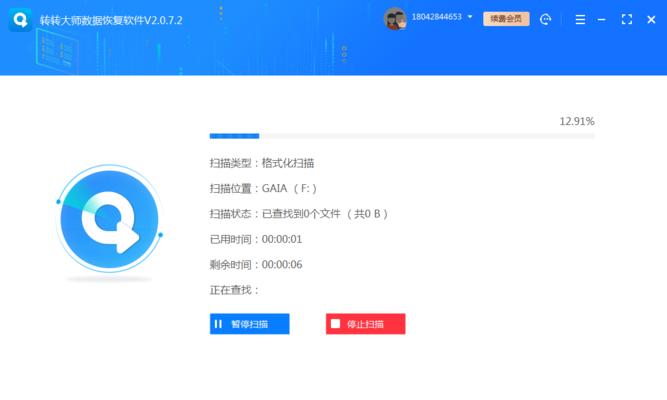This screenshot has height=400, width=667.
Task: Click the 续费会员 renew membership button
Action: pos(506,19)
